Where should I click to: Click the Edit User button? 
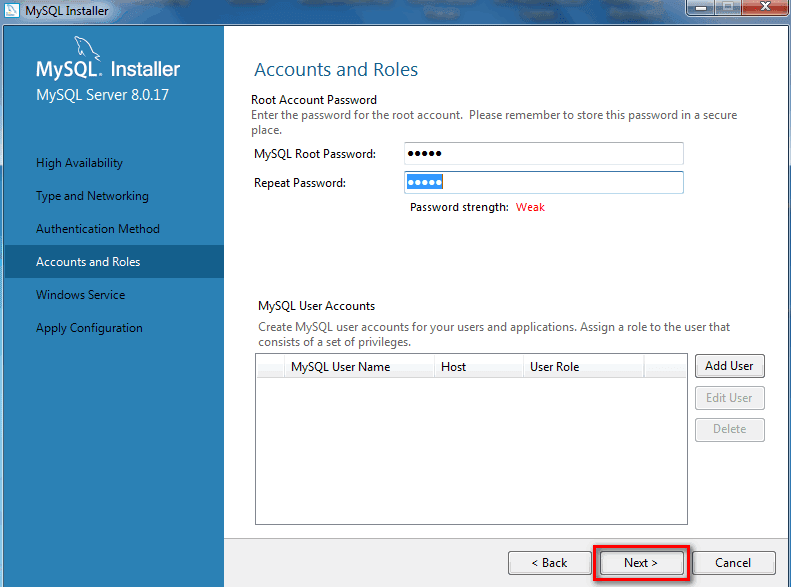click(x=729, y=398)
